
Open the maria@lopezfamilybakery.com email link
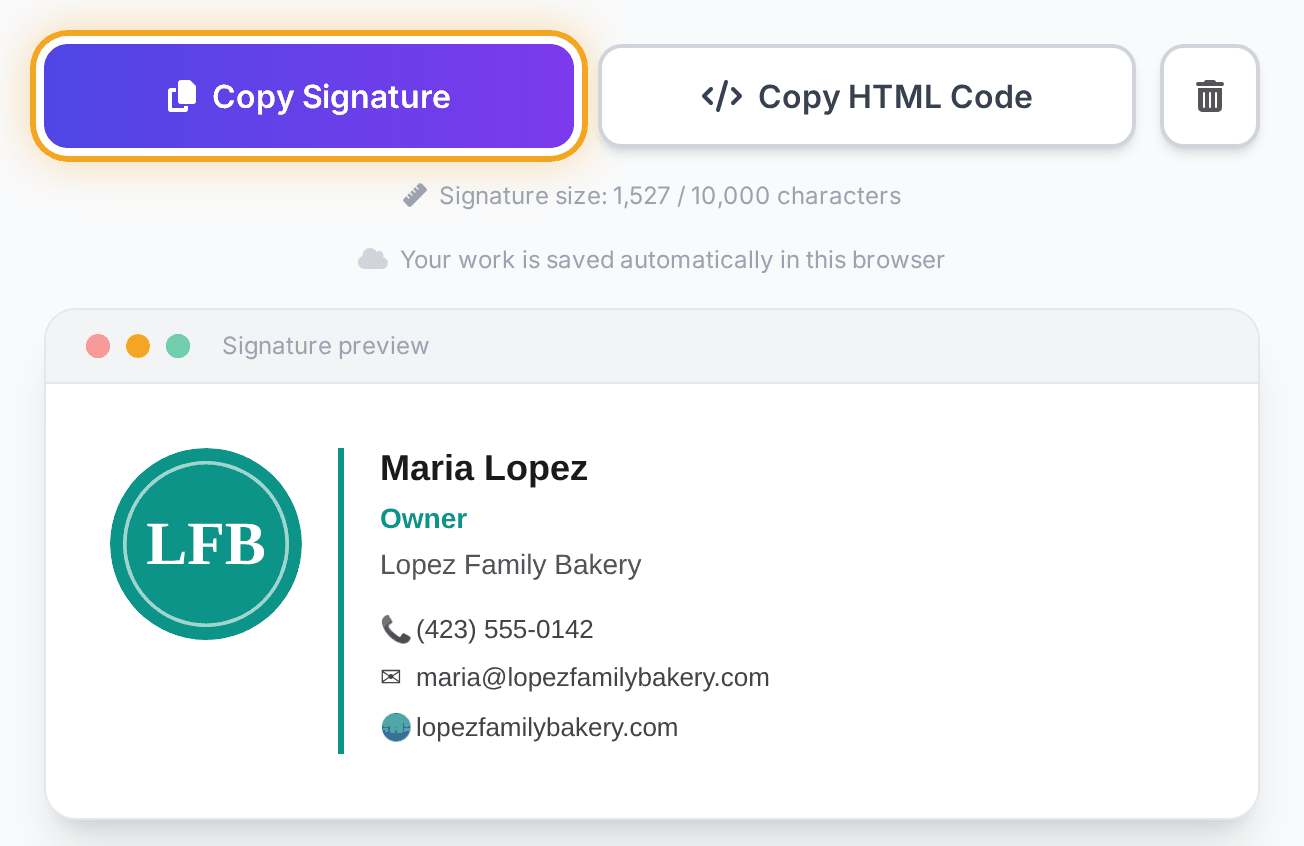tap(593, 677)
